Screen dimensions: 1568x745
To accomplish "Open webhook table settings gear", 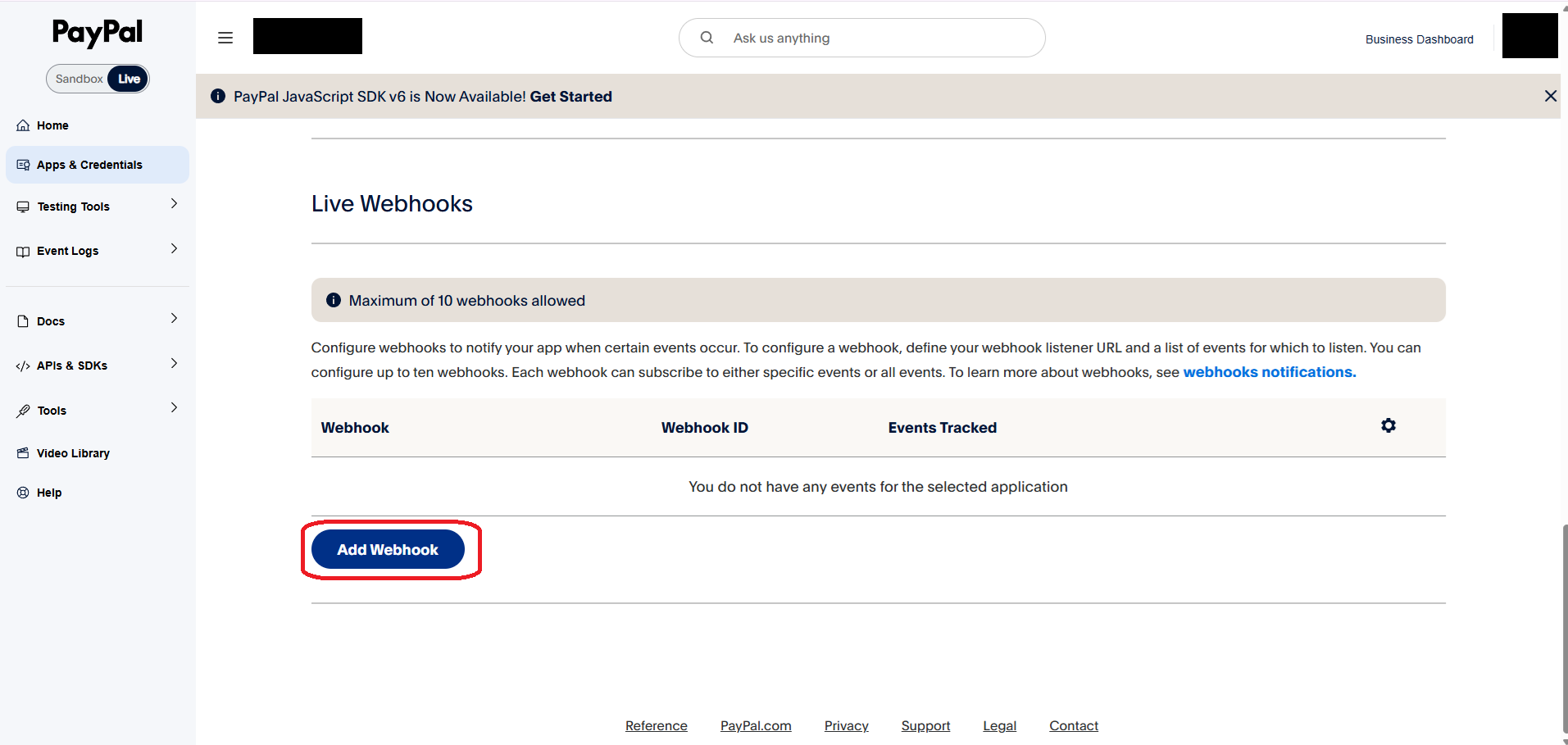I will pos(1388,425).
